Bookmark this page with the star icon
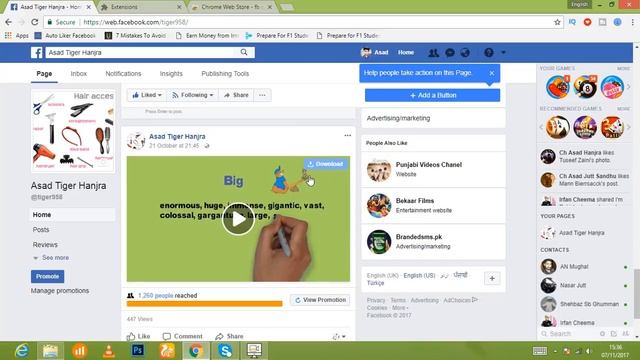Viewport: 640px width, 360px height. [557, 22]
